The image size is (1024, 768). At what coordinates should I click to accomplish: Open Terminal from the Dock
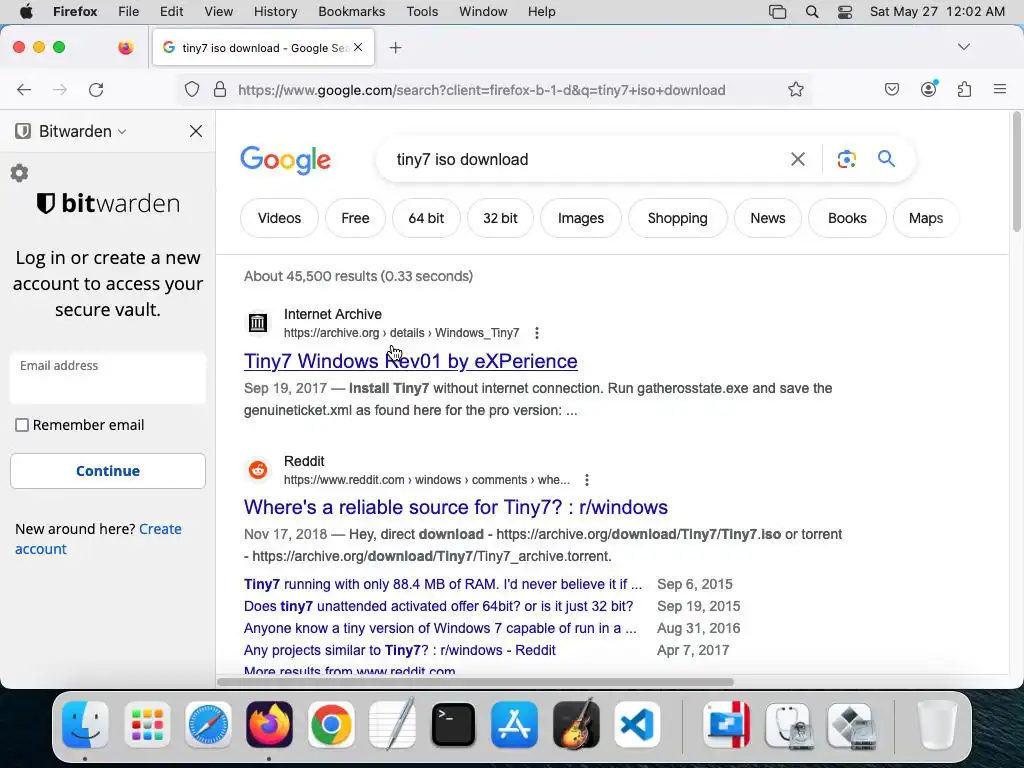click(x=453, y=725)
